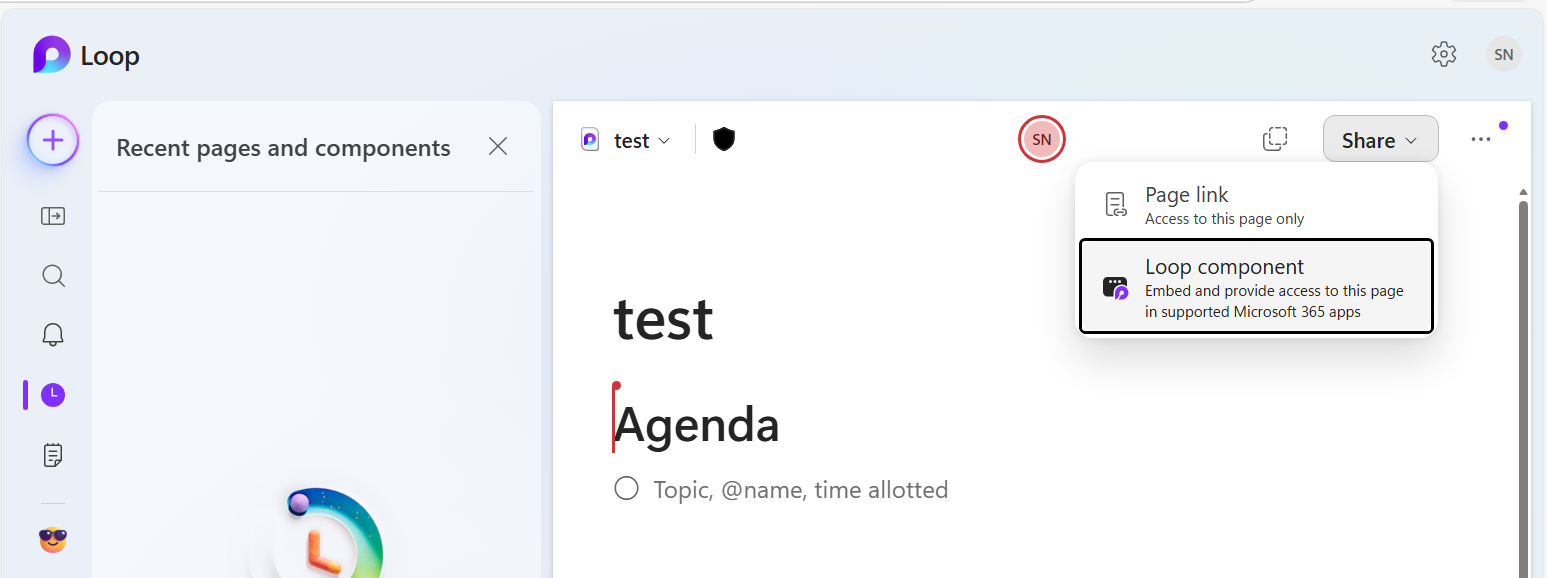1547x578 pixels.
Task: Open search via the magnifying glass icon
Action: pyautogui.click(x=53, y=275)
